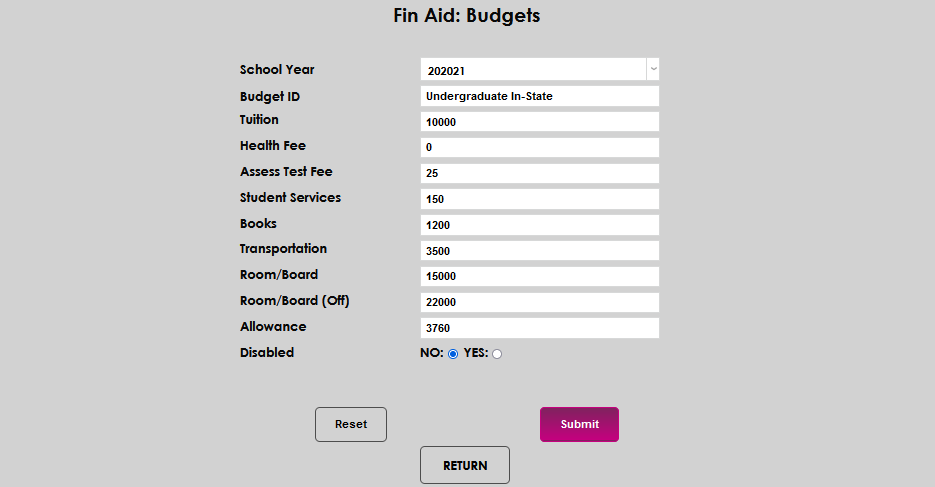Focus the Room/Board (Off) input field
Image resolution: width=935 pixels, height=487 pixels.
tap(539, 303)
